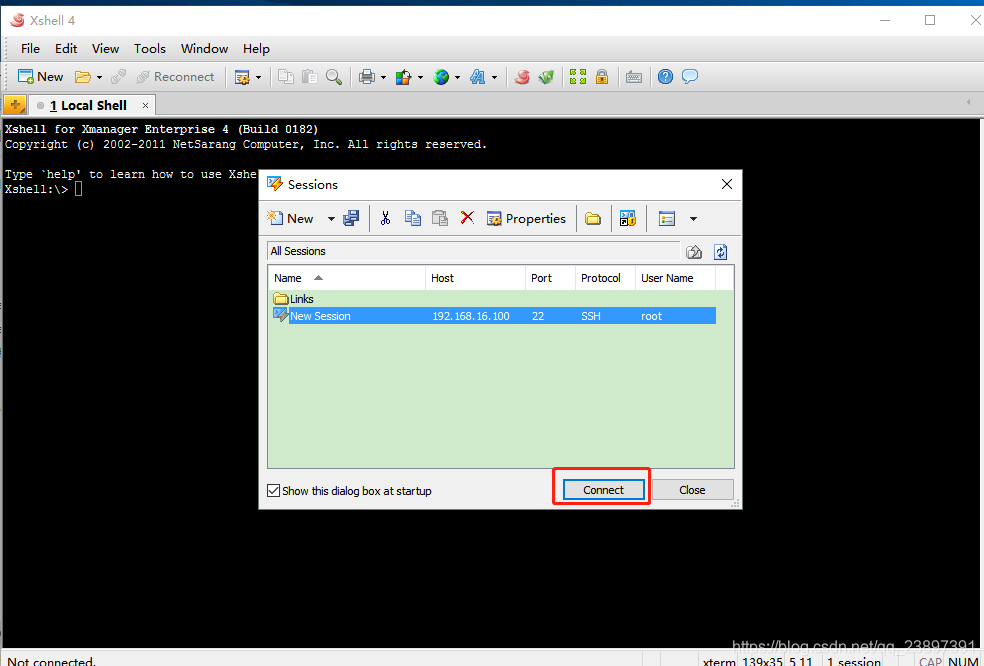
Task: Click the Paste icon in Sessions dialog
Action: [x=440, y=218]
